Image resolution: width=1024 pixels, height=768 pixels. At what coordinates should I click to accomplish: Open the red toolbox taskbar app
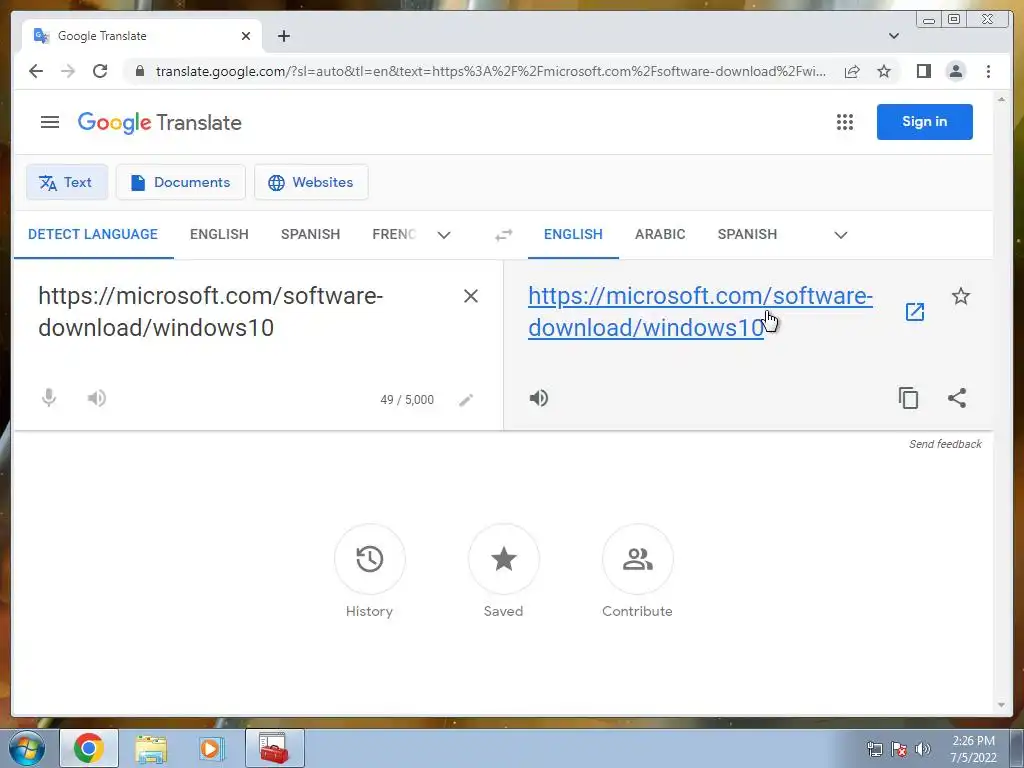click(274, 748)
